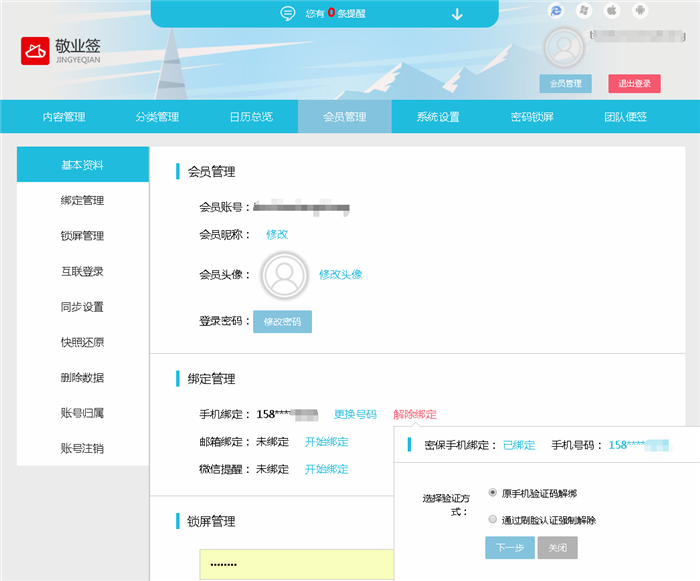700x581 pixels.
Task: Click the user avatar in the header
Action: coord(564,48)
